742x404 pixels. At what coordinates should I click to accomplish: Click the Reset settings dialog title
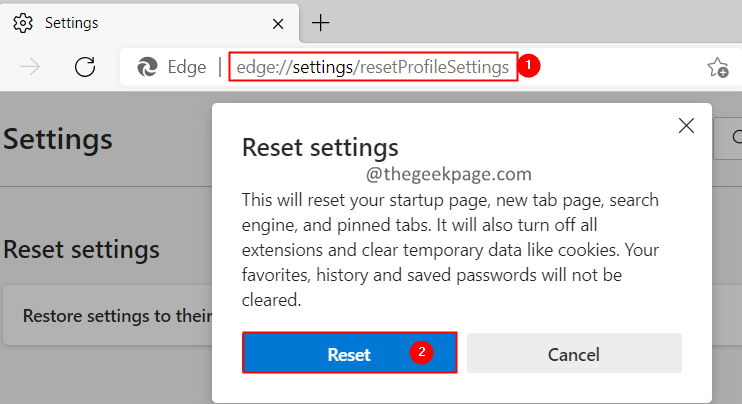pos(320,147)
